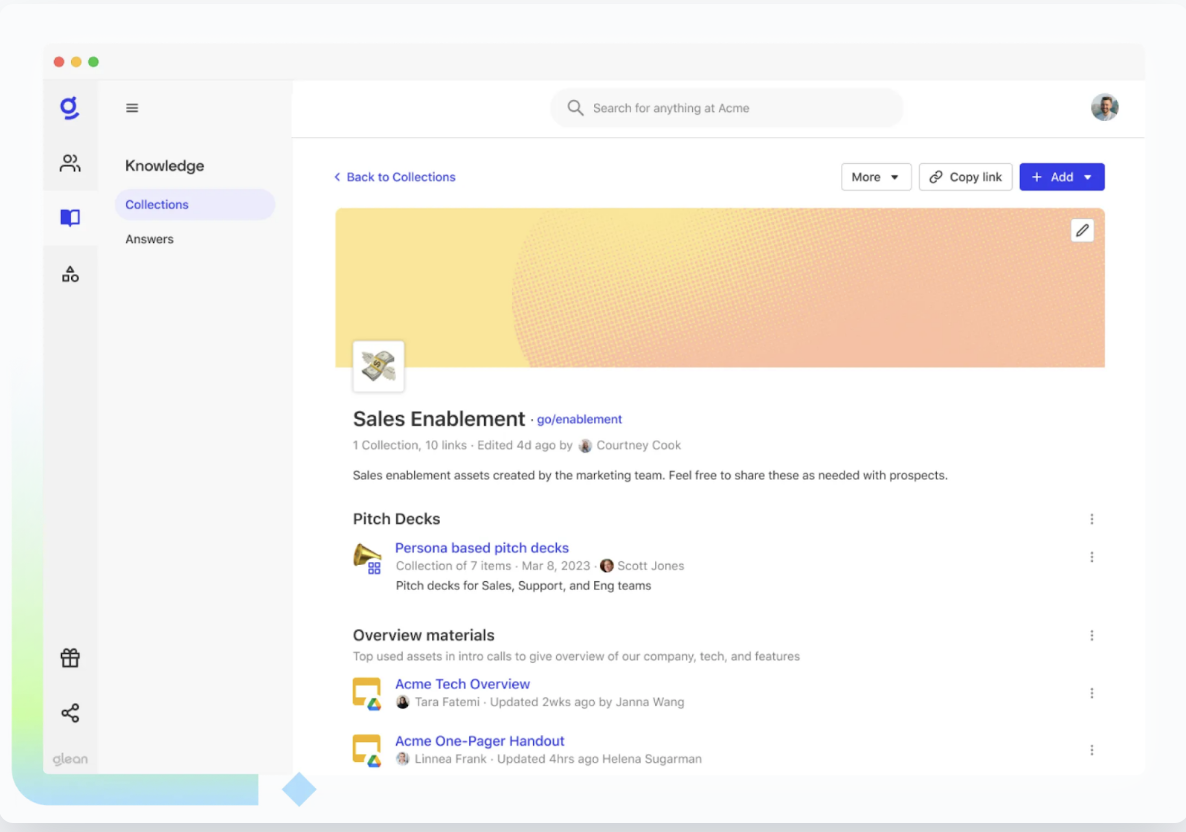The height and width of the screenshot is (832, 1186).
Task: Click the gift icon in sidebar
Action: tap(70, 658)
